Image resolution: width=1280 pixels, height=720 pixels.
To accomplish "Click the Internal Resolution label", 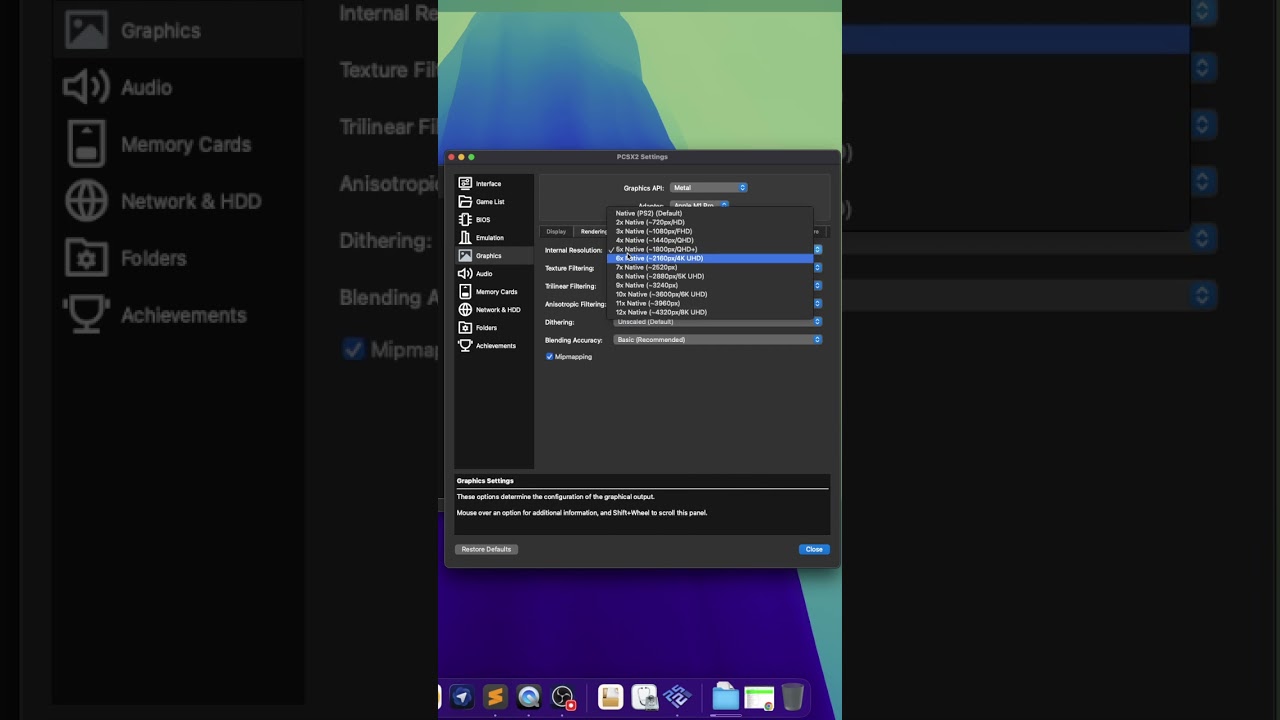I will 574,250.
